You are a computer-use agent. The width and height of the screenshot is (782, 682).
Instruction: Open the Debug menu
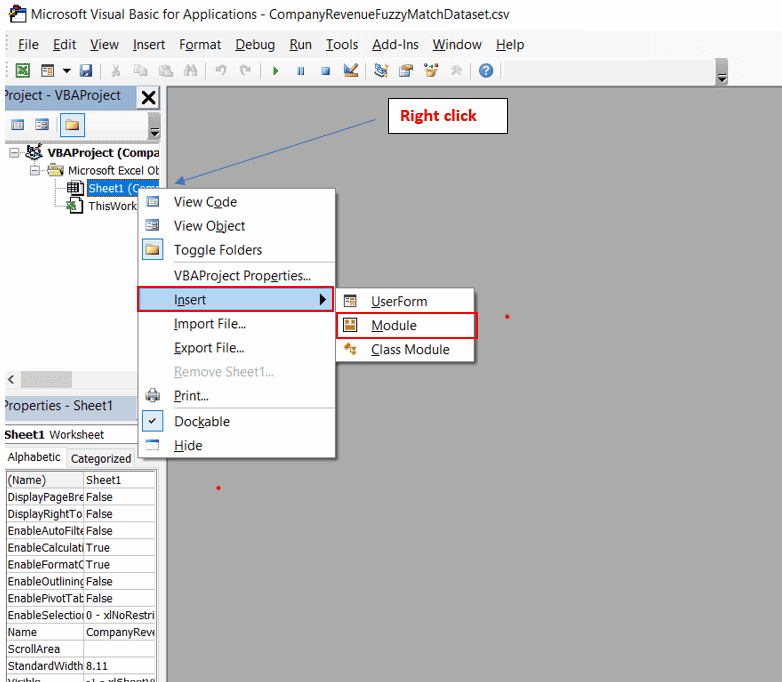255,45
